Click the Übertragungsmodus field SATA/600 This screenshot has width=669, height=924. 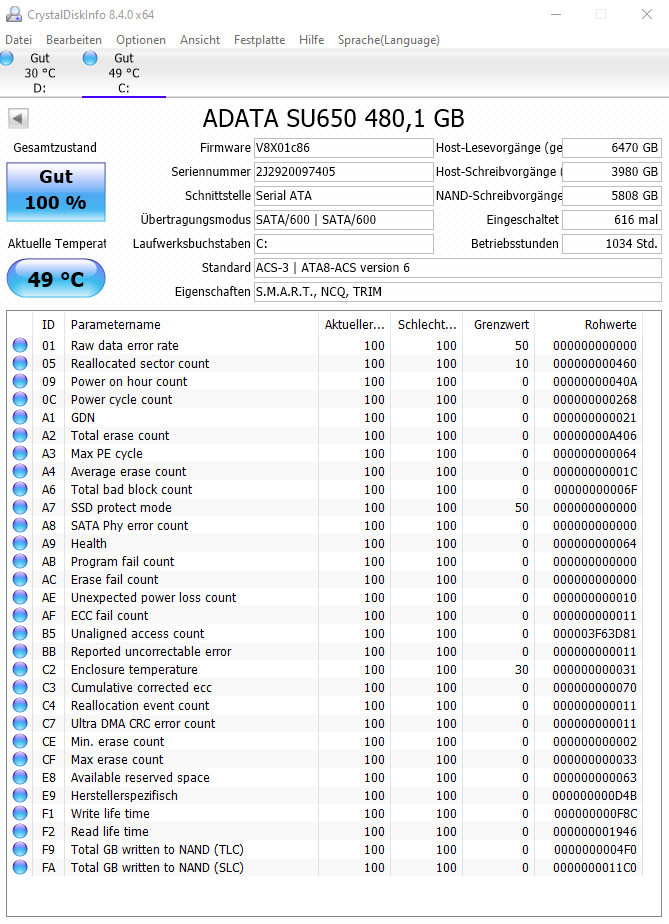[x=344, y=220]
